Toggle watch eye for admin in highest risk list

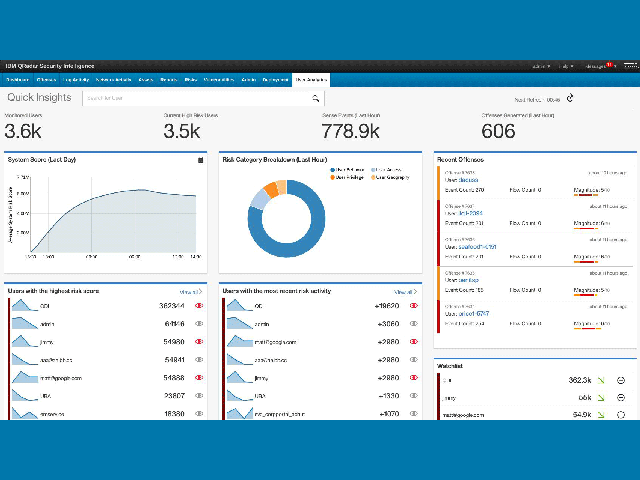click(x=199, y=324)
